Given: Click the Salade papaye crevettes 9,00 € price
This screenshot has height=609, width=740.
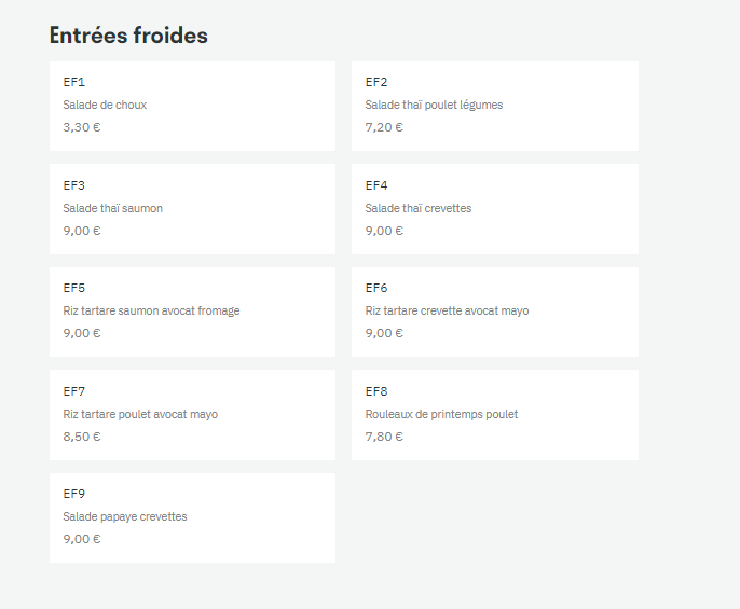Looking at the screenshot, I should pyautogui.click(x=82, y=539).
